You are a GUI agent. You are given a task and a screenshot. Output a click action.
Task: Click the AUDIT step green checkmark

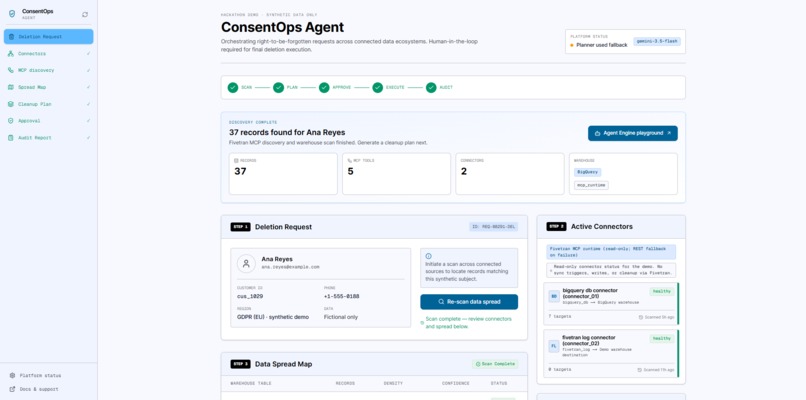pos(431,87)
